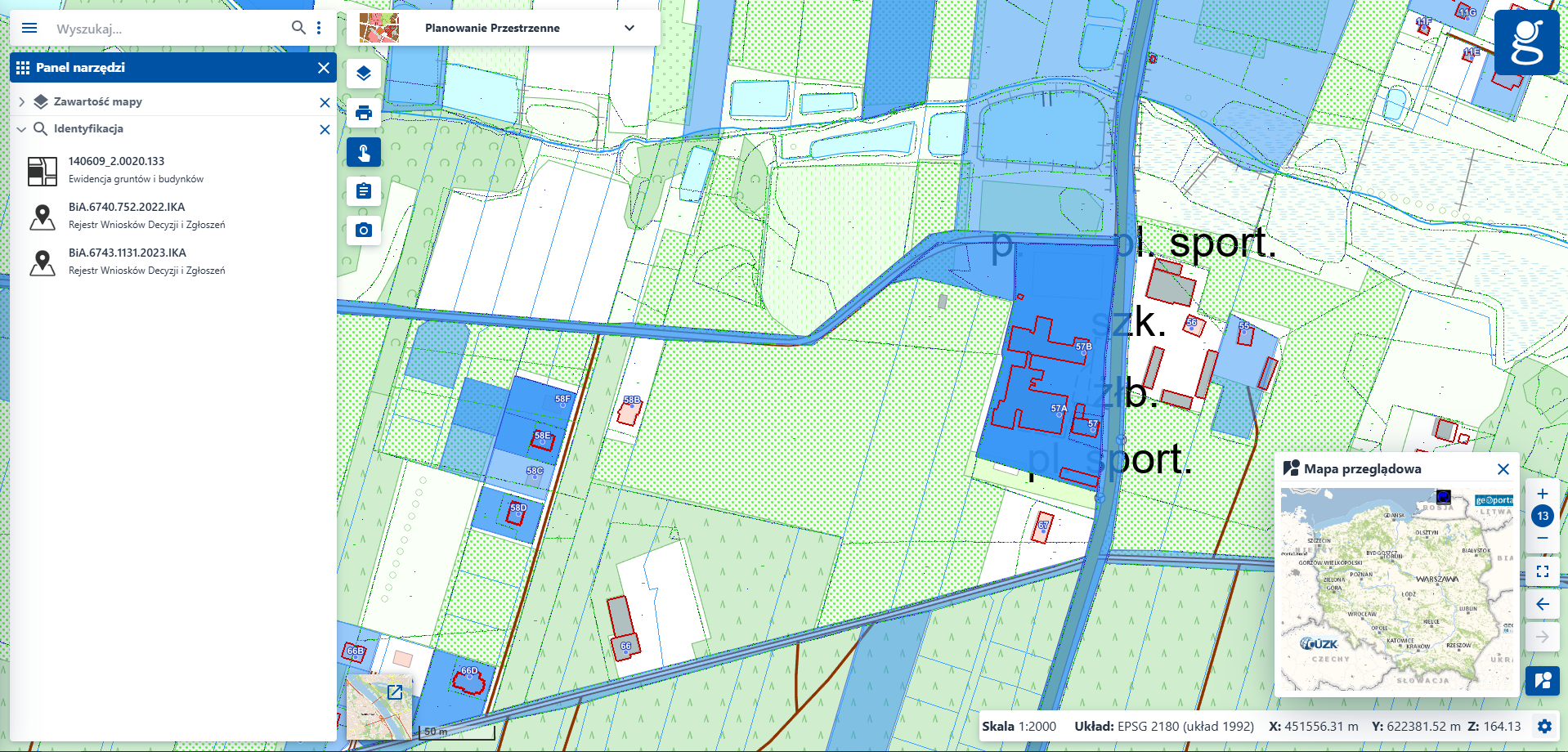Open coordinate settings gear icon
Image resolution: width=1568 pixels, height=752 pixels.
[1544, 726]
